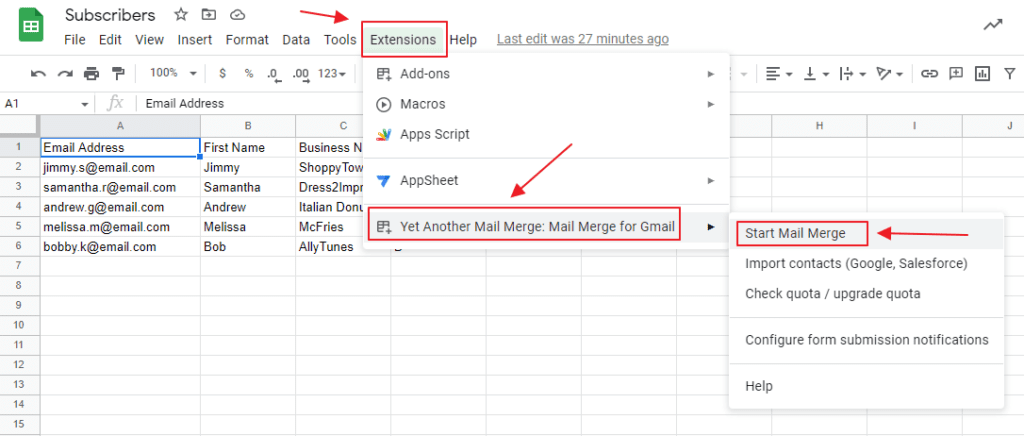Click the Apps Script icon
1024x436 pixels.
pos(383,134)
